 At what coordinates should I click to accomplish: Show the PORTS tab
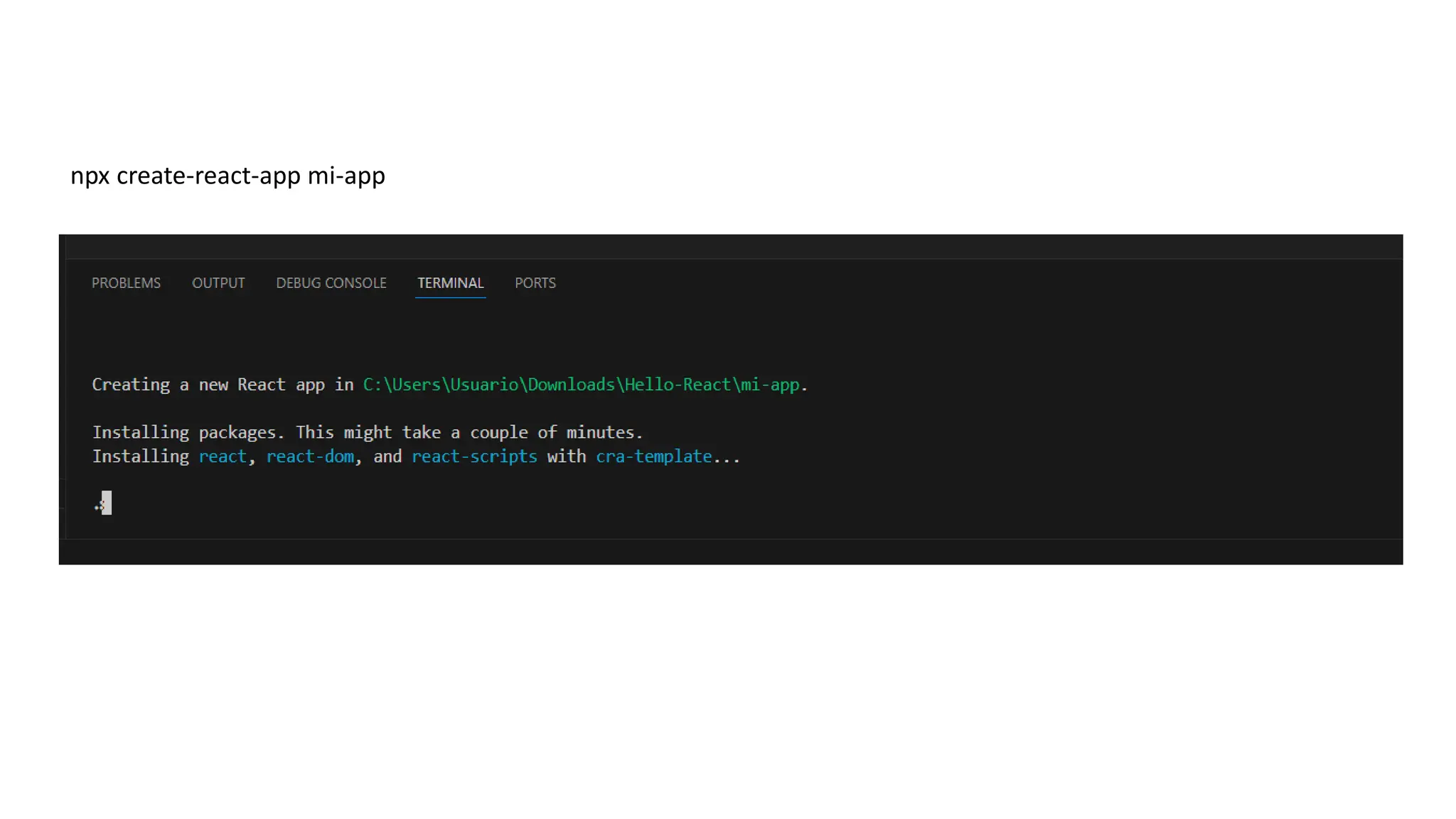click(x=535, y=283)
